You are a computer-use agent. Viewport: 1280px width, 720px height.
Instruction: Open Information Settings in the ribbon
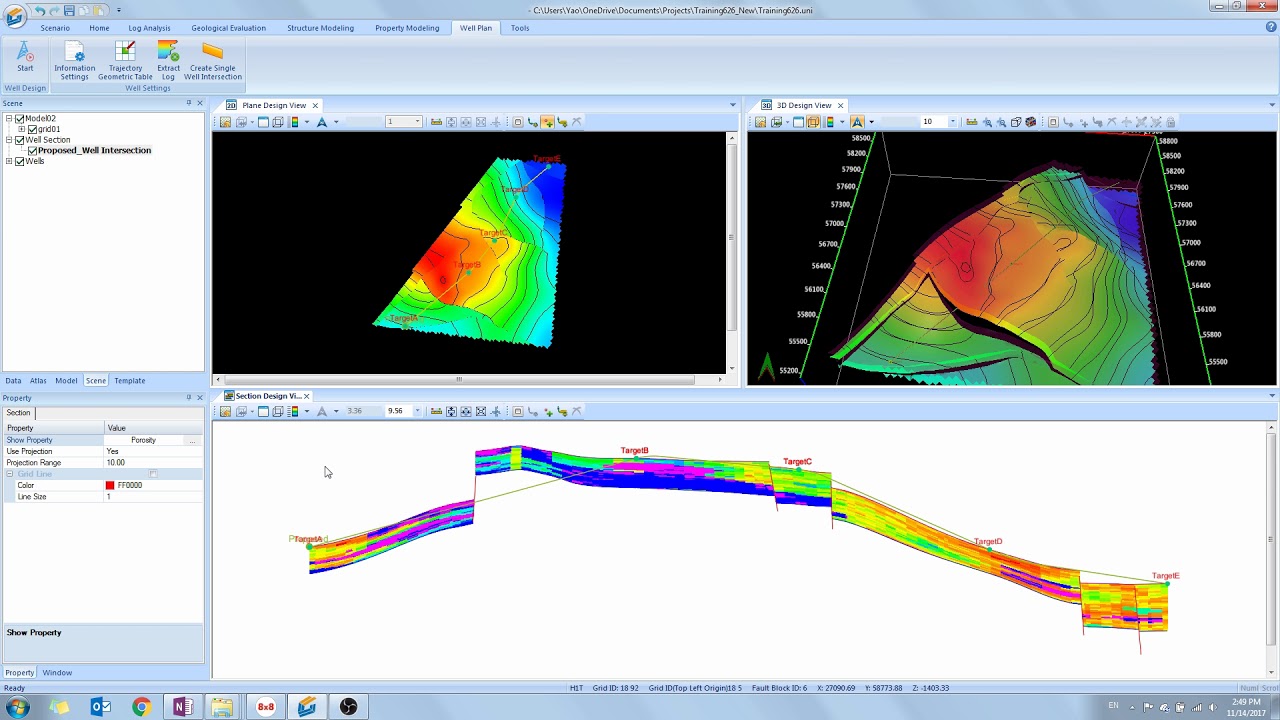[x=74, y=60]
